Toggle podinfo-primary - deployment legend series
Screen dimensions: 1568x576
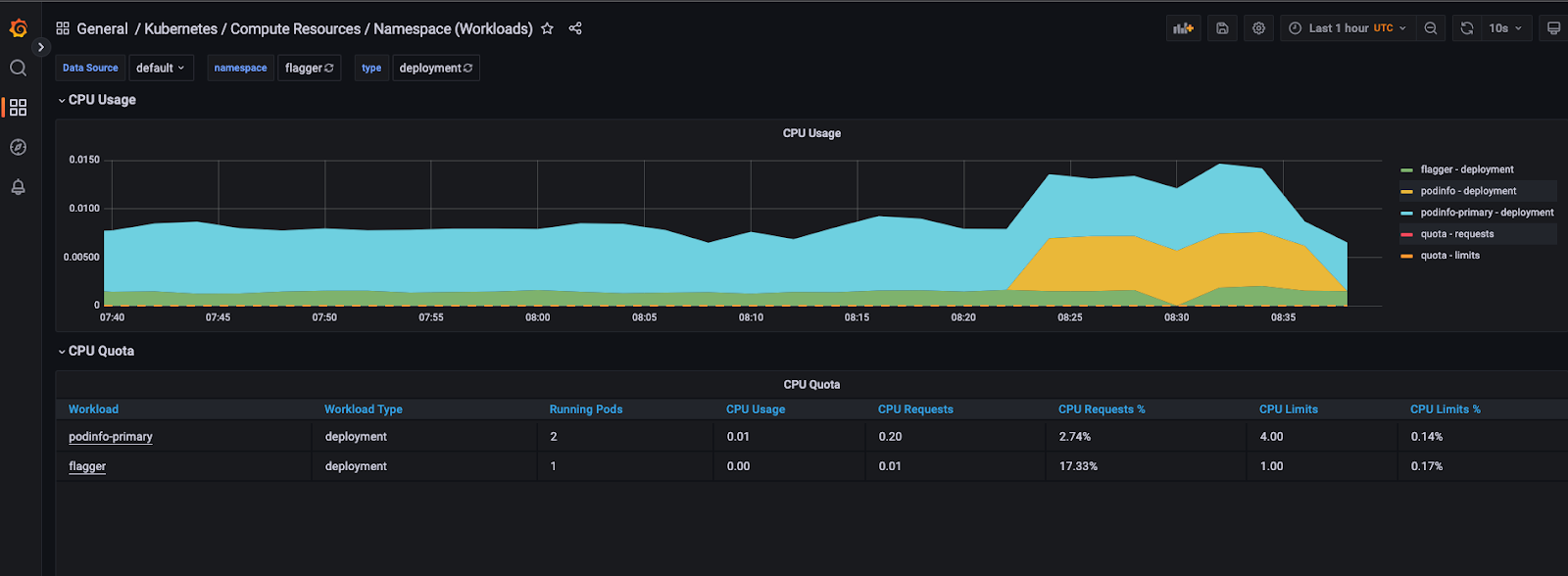click(1487, 213)
